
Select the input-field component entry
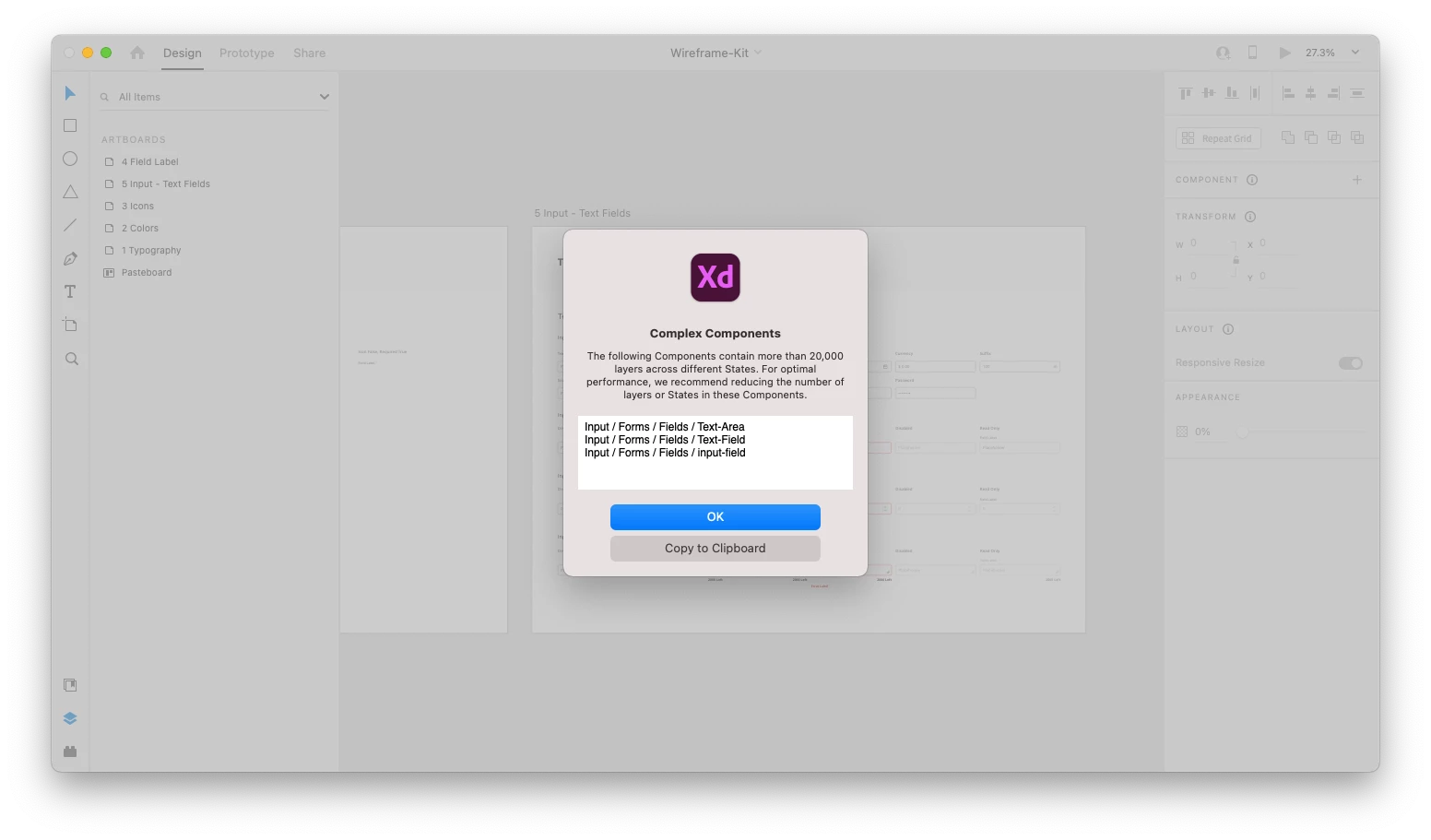665,453
